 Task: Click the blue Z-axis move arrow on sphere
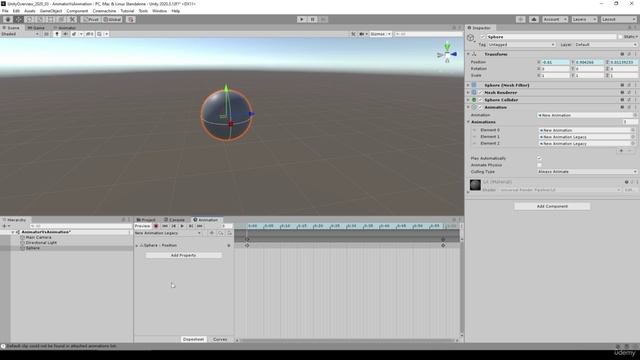(x=251, y=114)
